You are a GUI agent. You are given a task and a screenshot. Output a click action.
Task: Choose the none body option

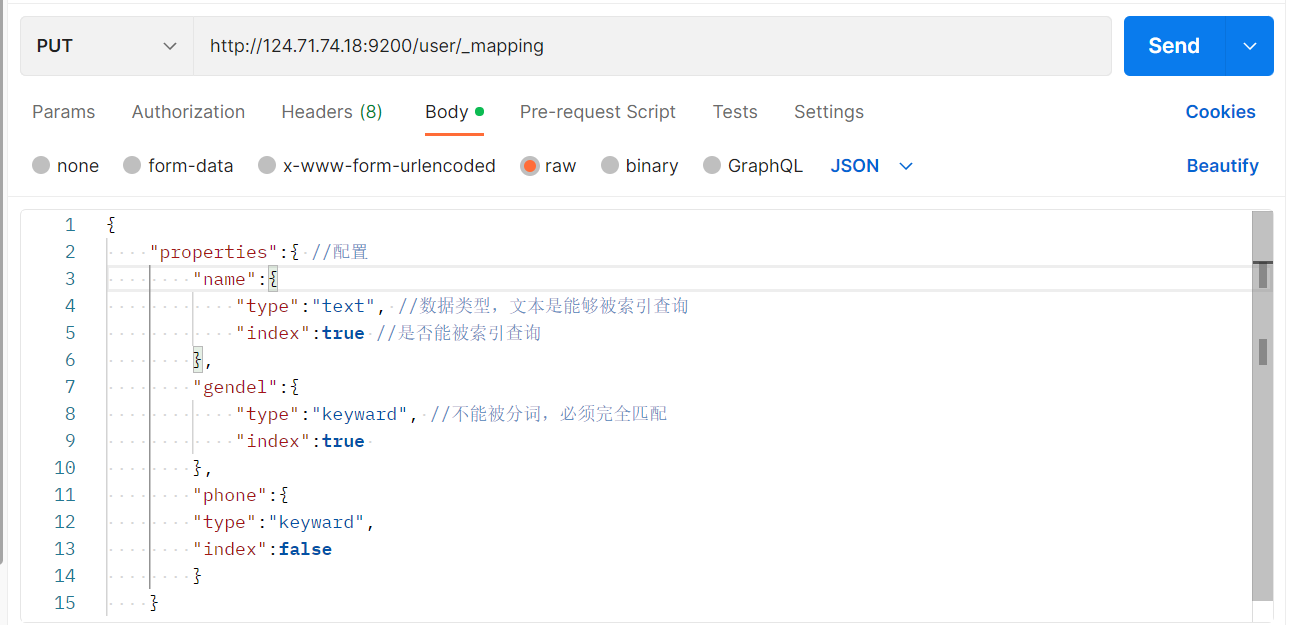66,165
